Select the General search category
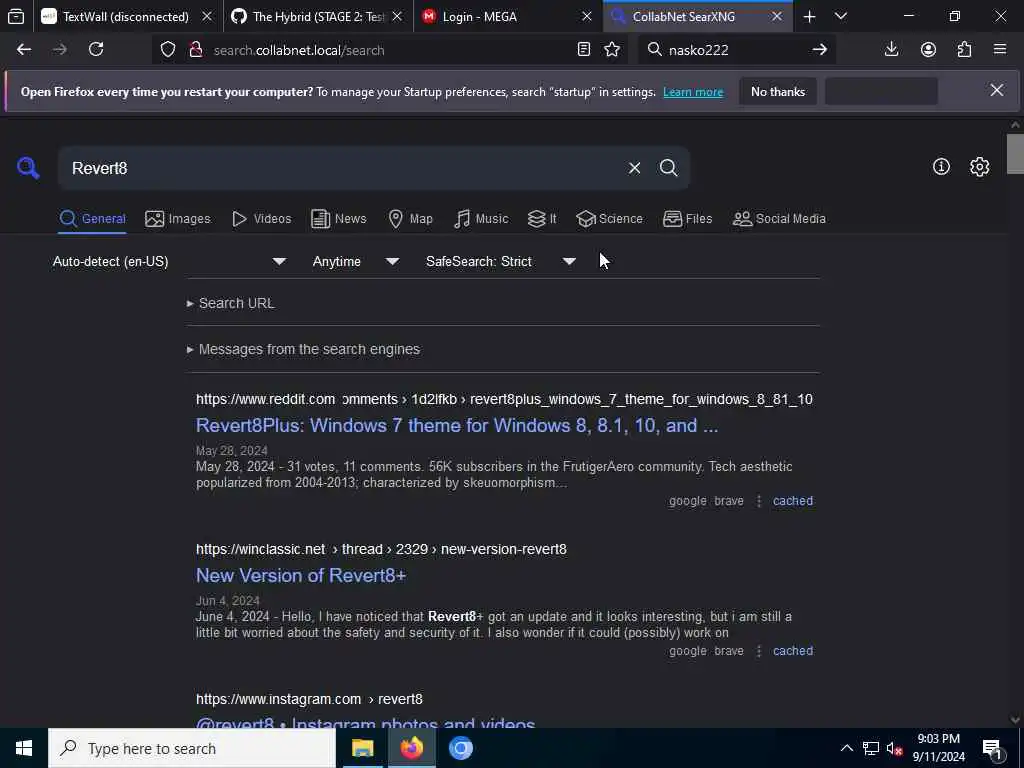This screenshot has width=1024, height=768. [x=93, y=219]
